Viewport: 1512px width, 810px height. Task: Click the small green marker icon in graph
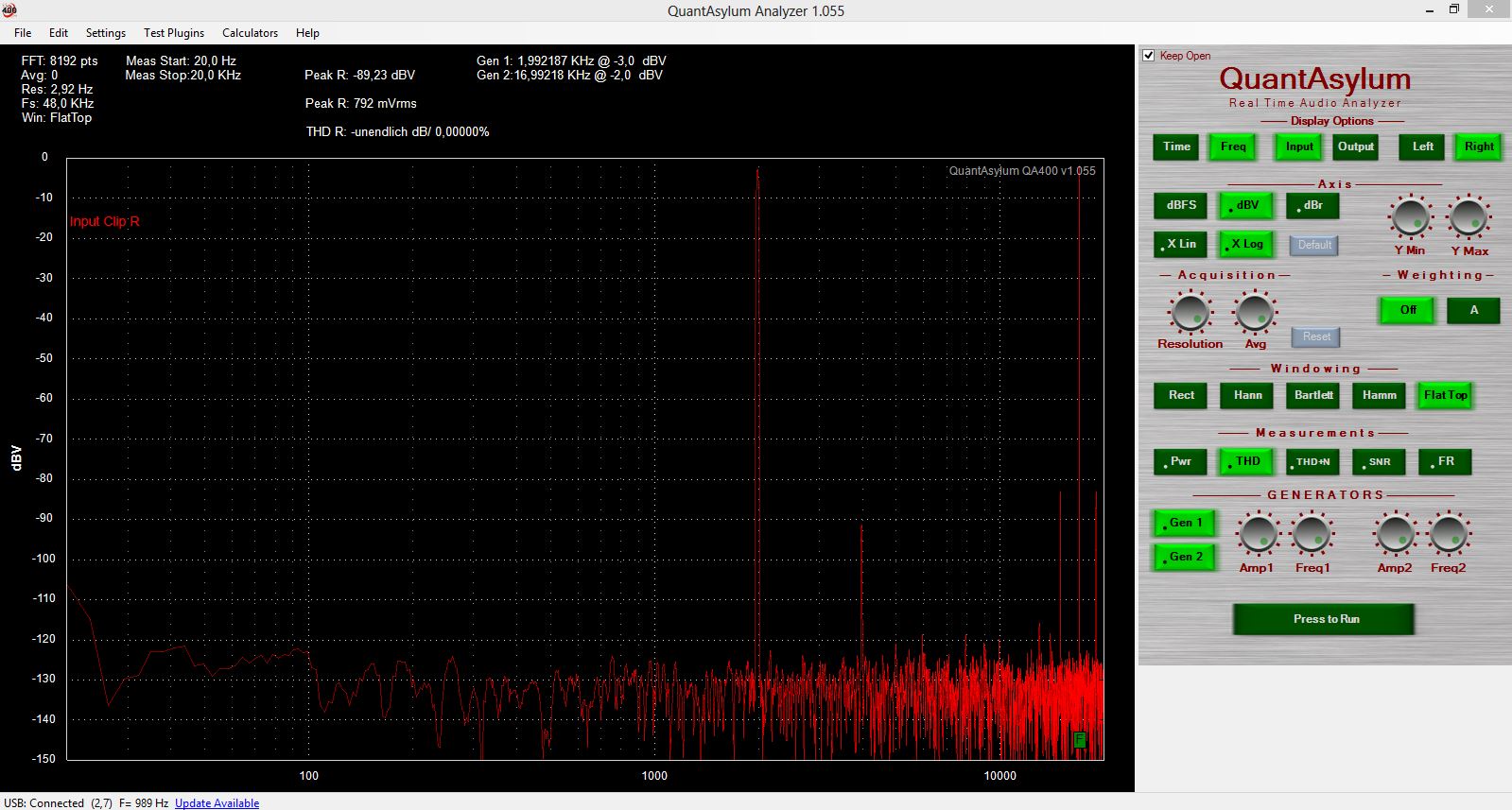click(x=1080, y=740)
